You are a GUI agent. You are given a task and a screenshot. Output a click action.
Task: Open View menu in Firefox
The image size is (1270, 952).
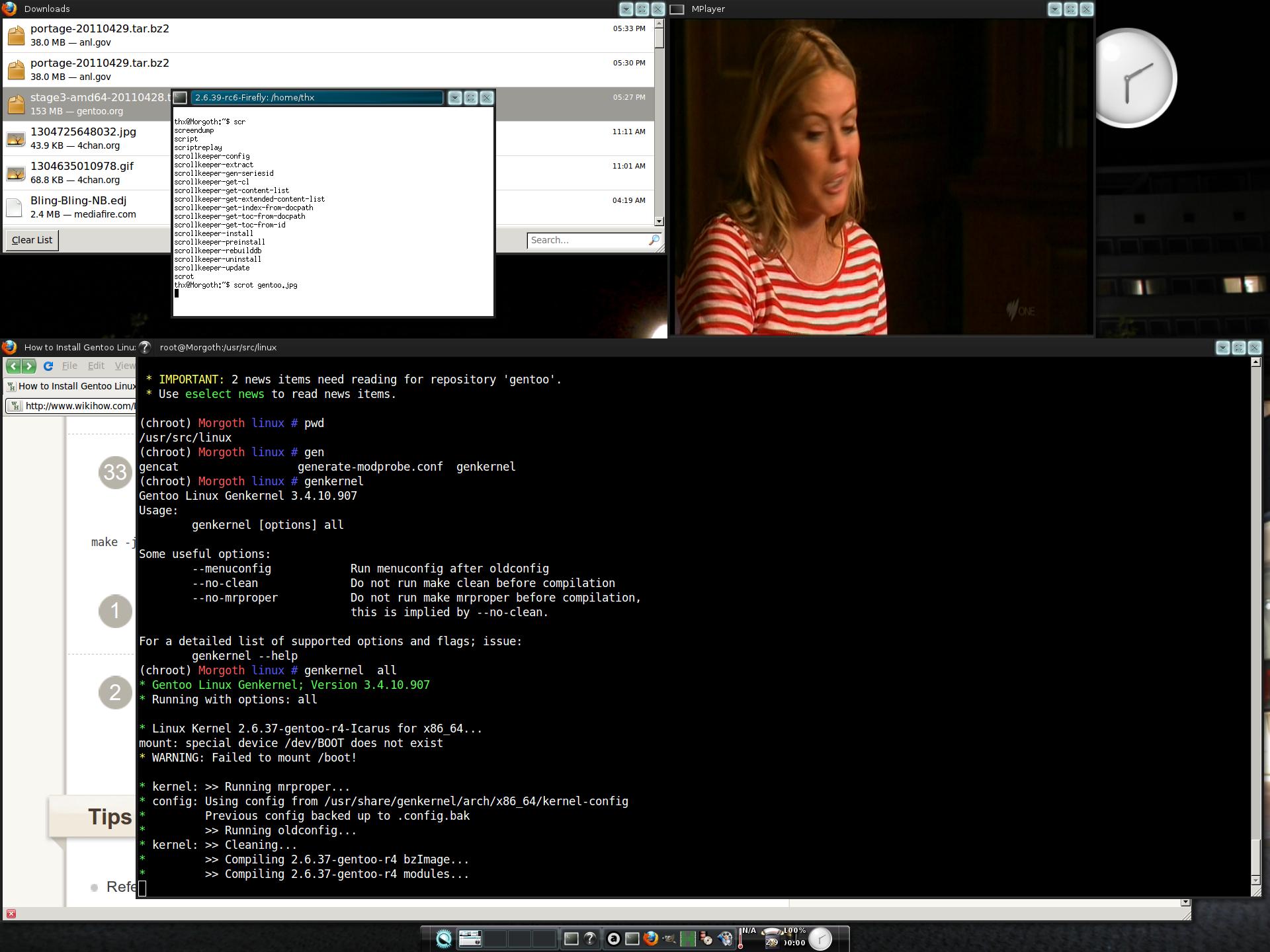(124, 366)
